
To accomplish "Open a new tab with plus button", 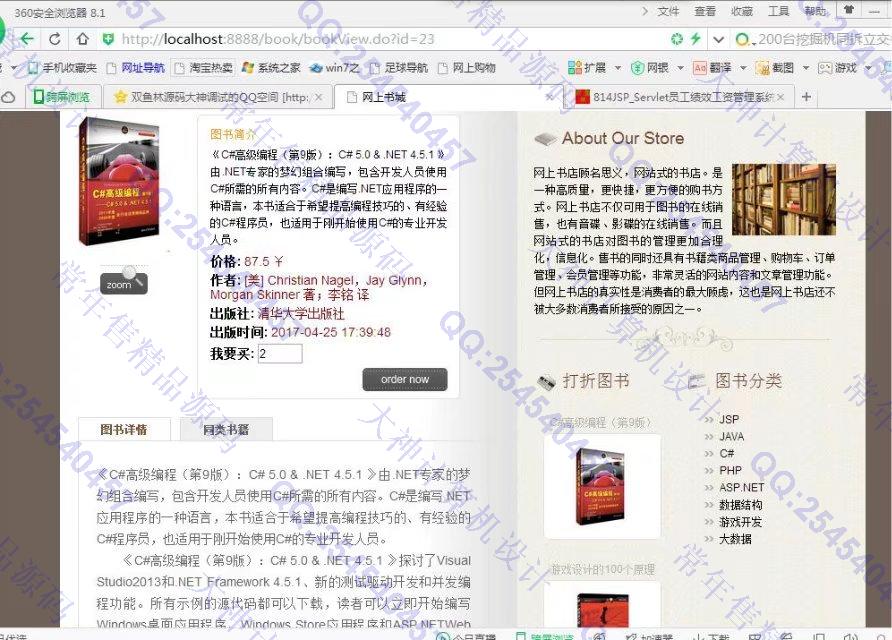I will point(806,97).
